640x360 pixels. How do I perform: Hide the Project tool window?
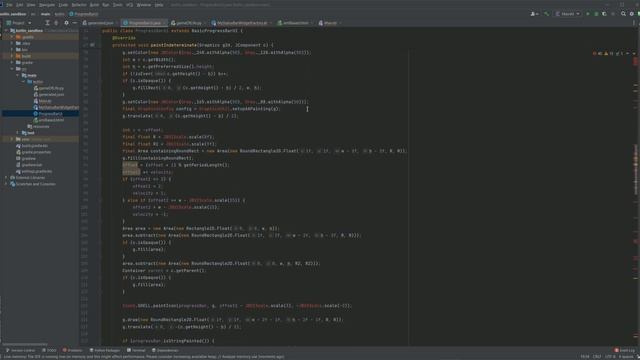[75, 23]
